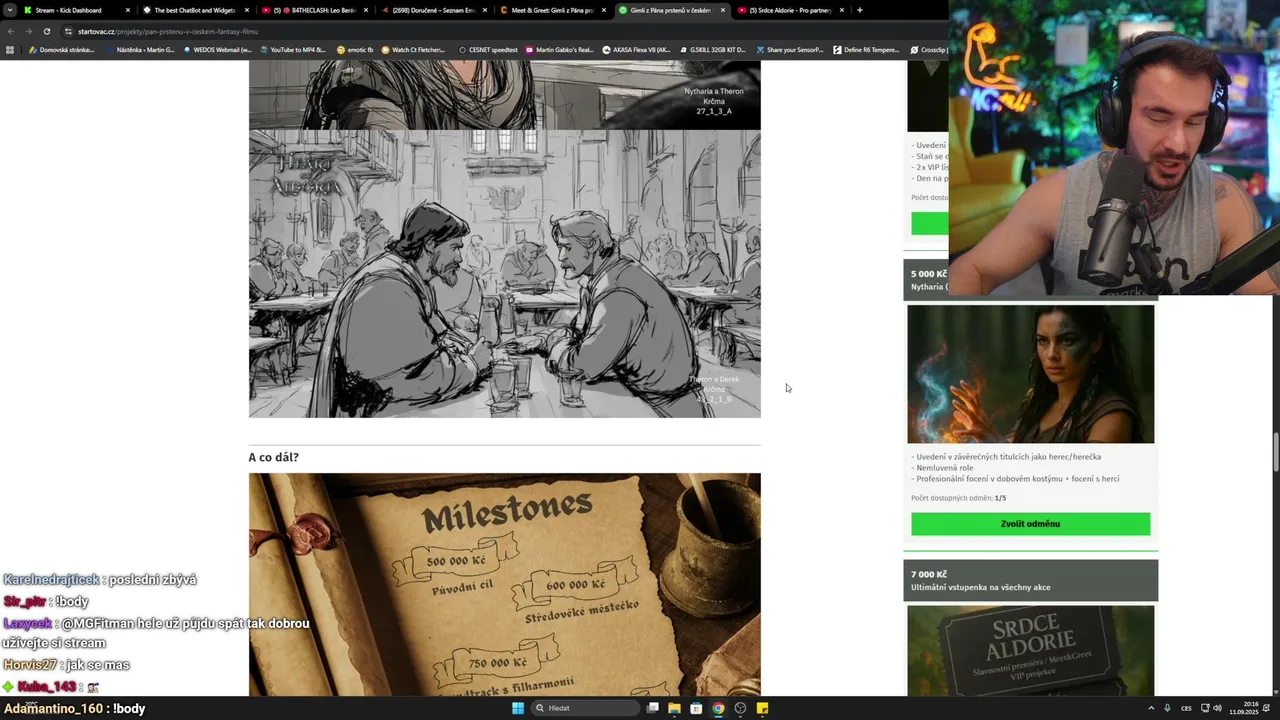Click the 'A co dál?' heading

pos(273,457)
